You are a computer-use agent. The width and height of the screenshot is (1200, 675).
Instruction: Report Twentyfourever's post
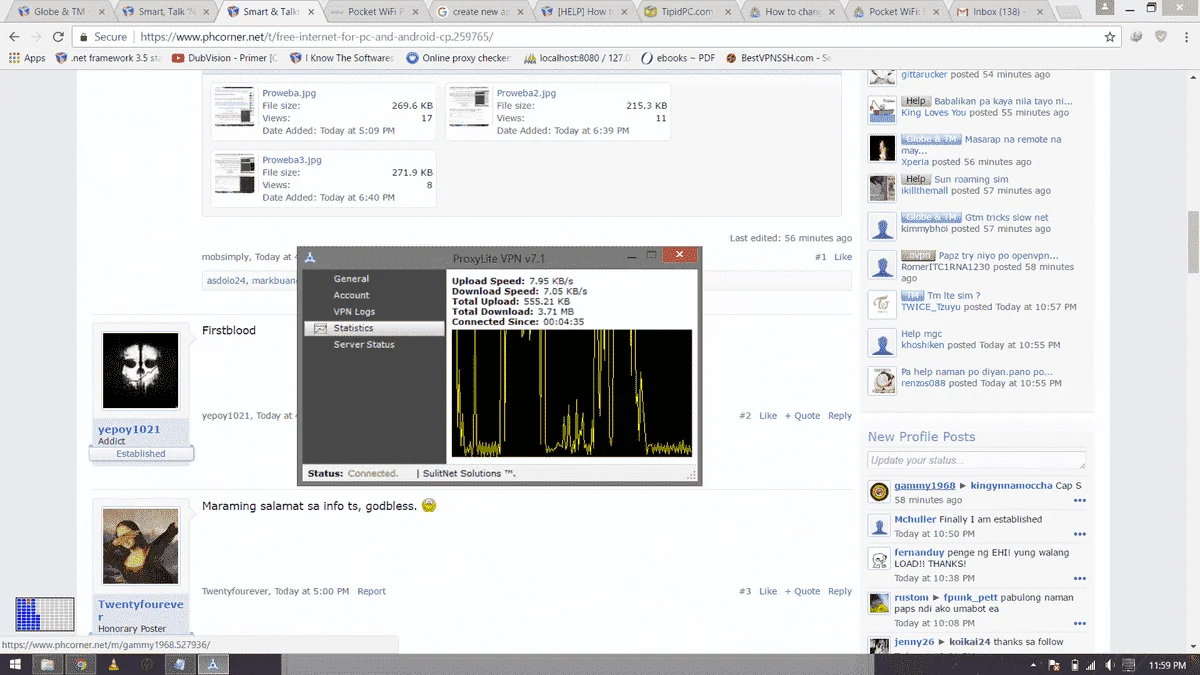(x=371, y=592)
